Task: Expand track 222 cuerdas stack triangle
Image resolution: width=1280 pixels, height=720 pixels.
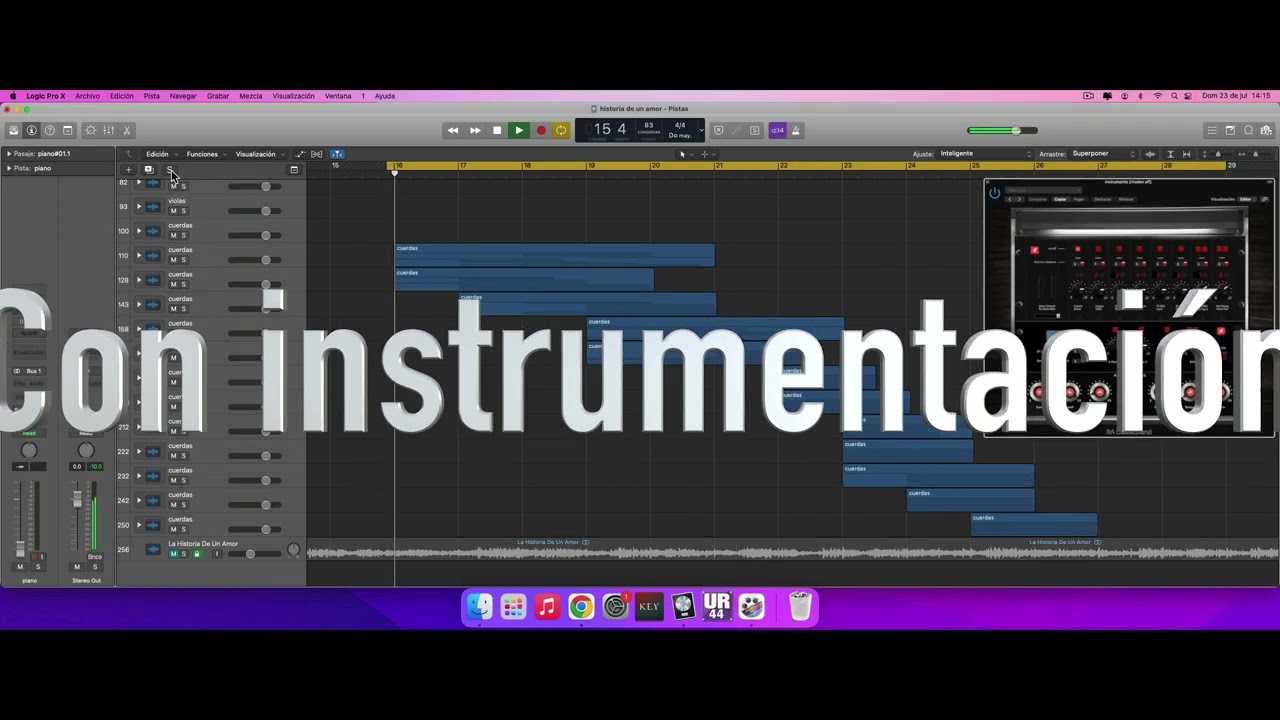Action: coord(139,451)
